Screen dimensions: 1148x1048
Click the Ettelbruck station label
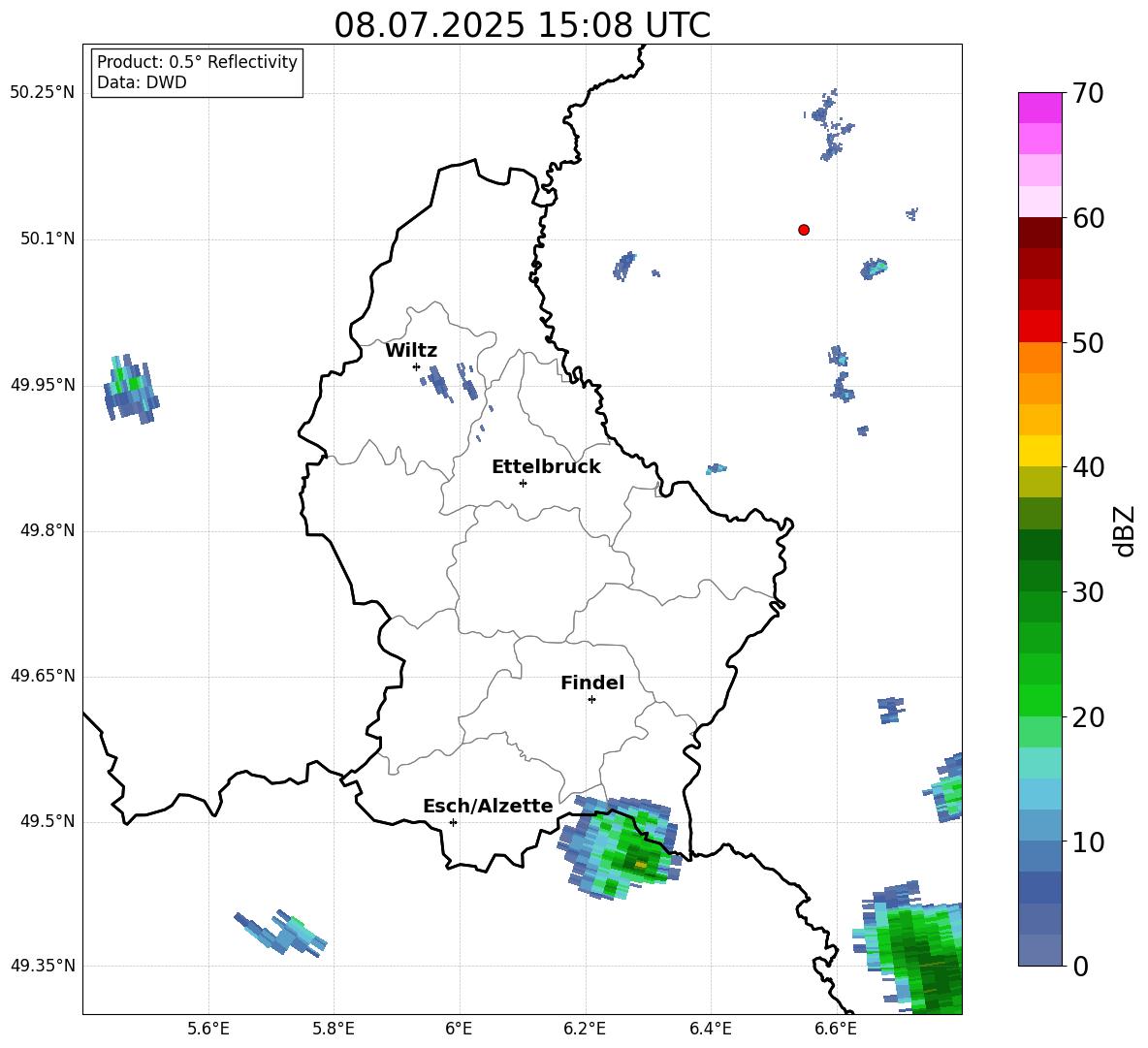pos(546,467)
